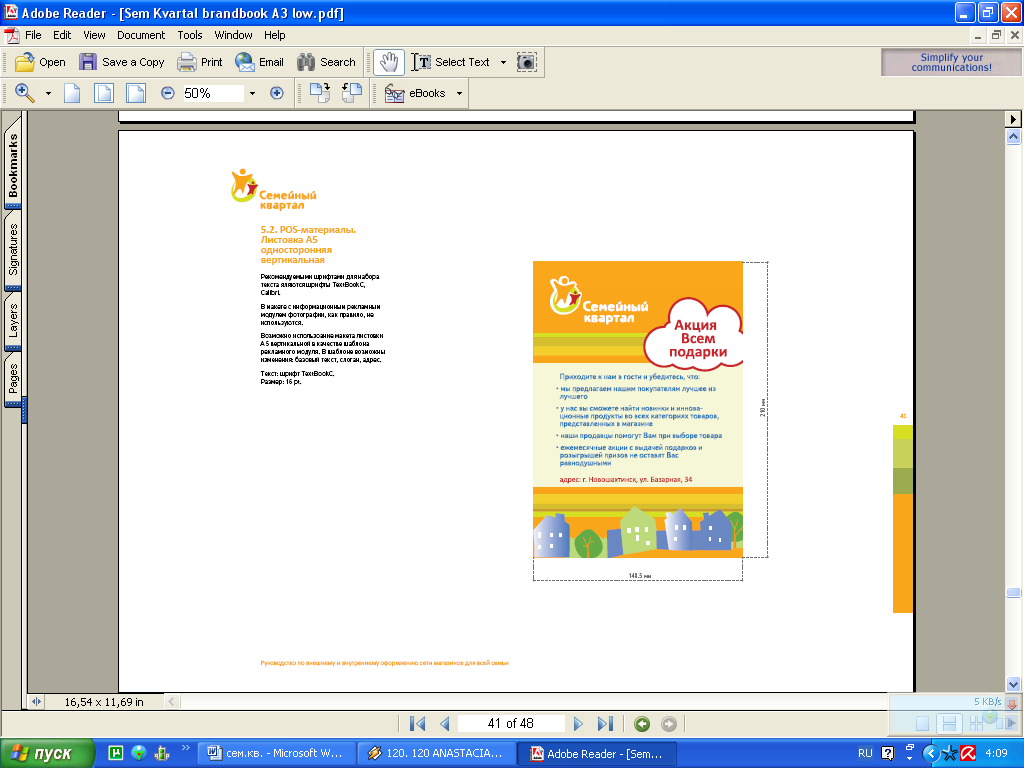Rotate page counterclockwise
This screenshot has height=768, width=1024.
pyautogui.click(x=351, y=93)
